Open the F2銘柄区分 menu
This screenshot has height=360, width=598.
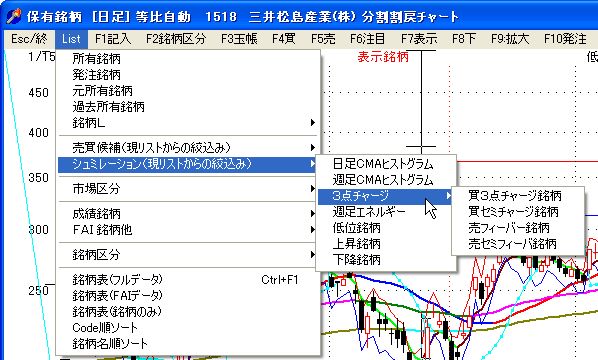point(176,39)
